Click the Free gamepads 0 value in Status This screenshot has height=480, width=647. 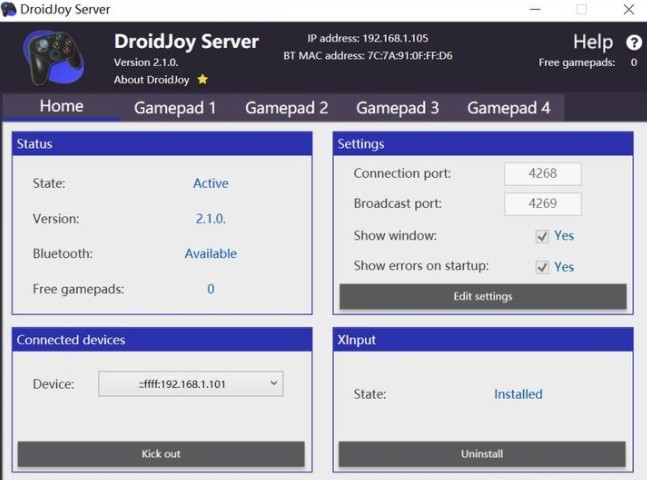coord(211,289)
